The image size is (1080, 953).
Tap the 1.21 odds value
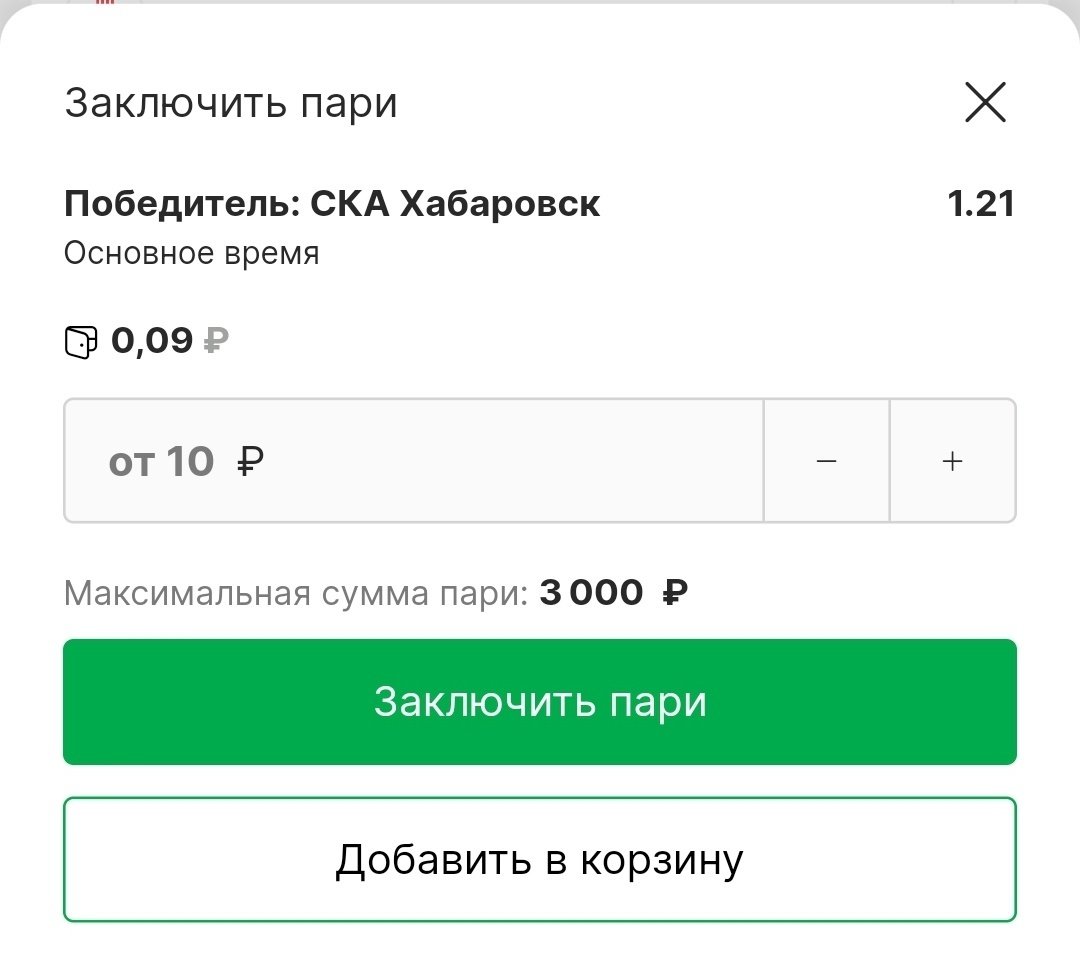pos(981,204)
